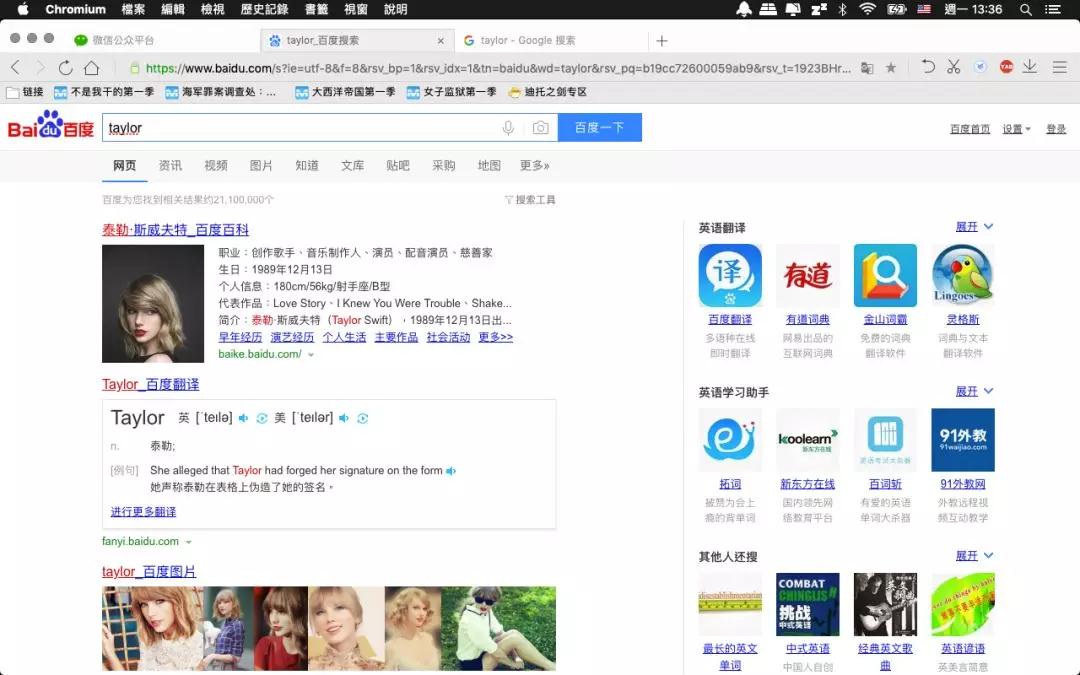Click the browser address bar URL

click(x=498, y=68)
